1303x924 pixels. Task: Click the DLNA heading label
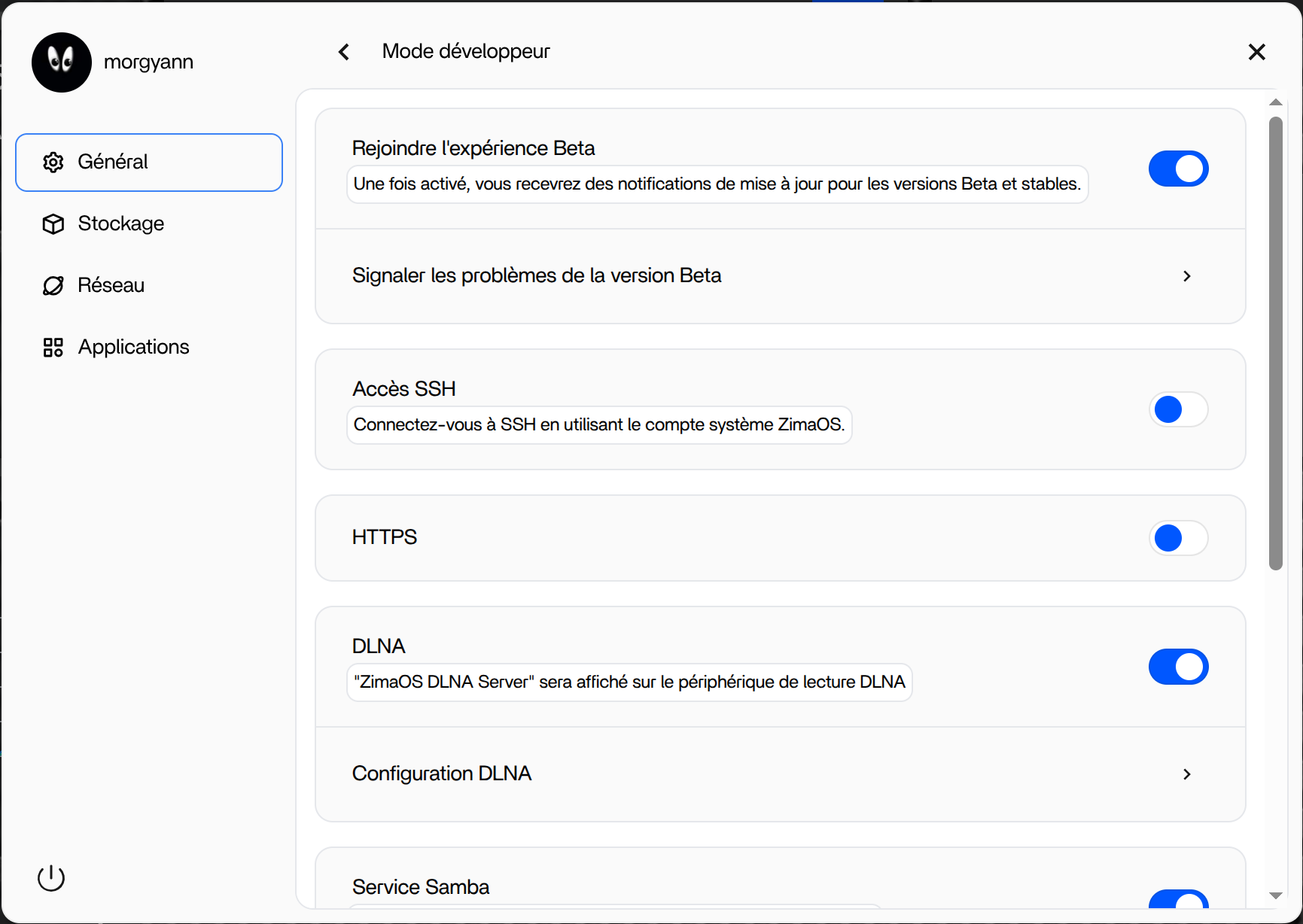[379, 646]
